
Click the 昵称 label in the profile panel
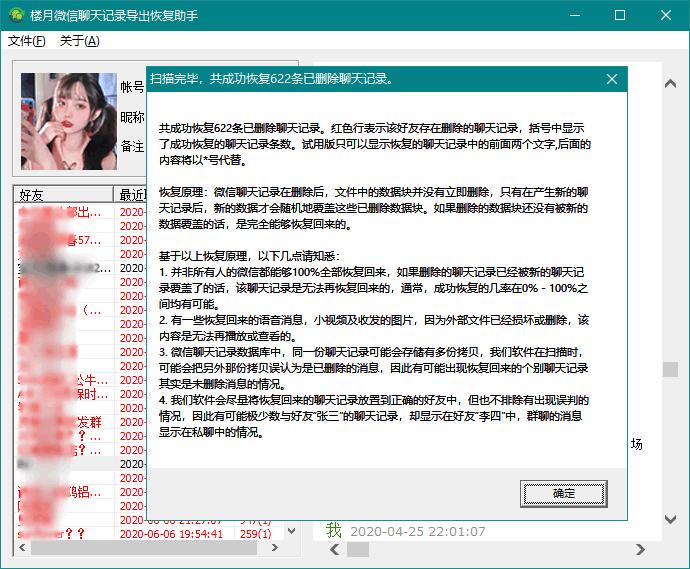(x=132, y=117)
